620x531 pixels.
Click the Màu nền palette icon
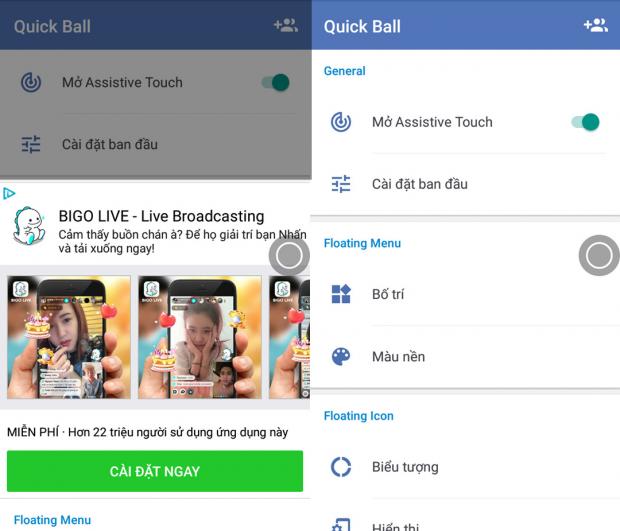click(x=341, y=356)
